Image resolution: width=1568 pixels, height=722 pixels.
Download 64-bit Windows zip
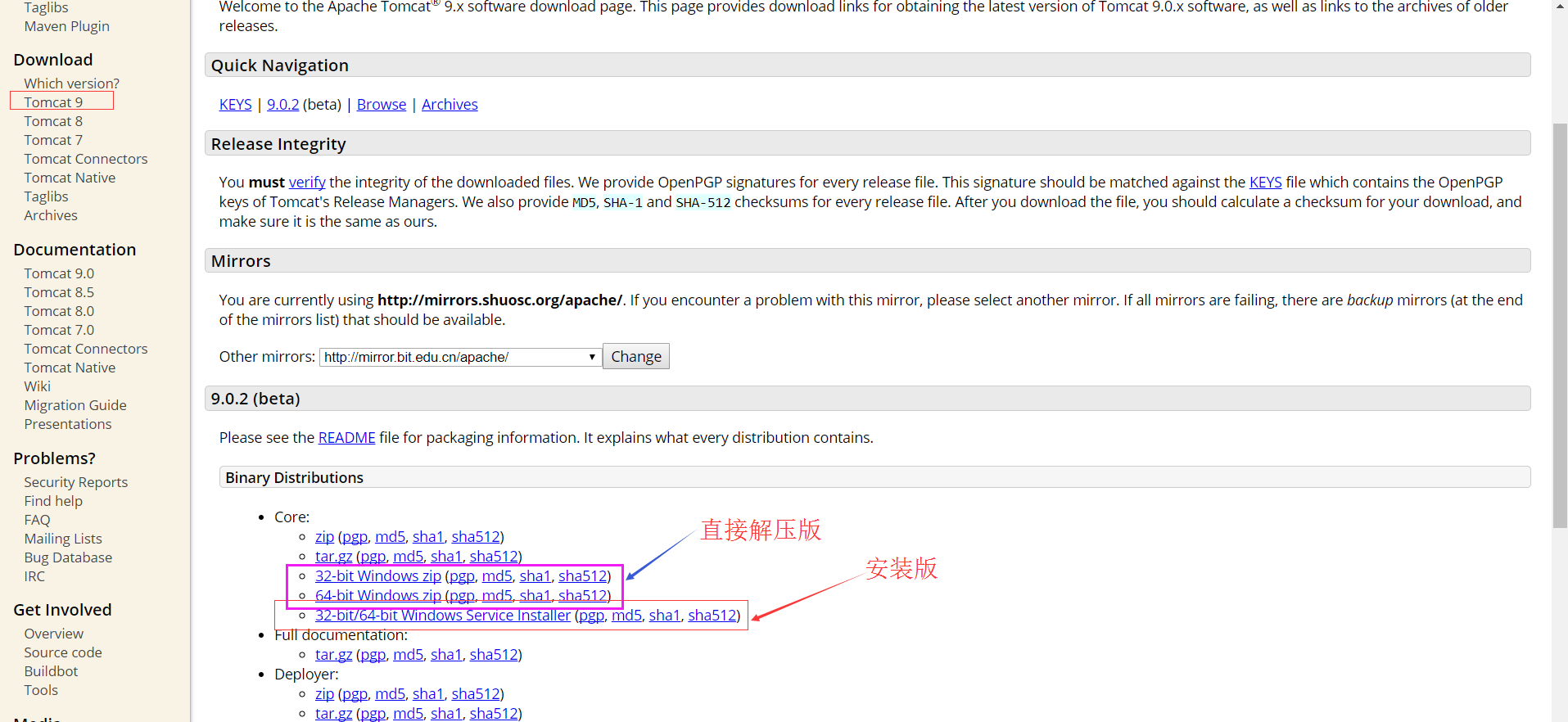(378, 596)
